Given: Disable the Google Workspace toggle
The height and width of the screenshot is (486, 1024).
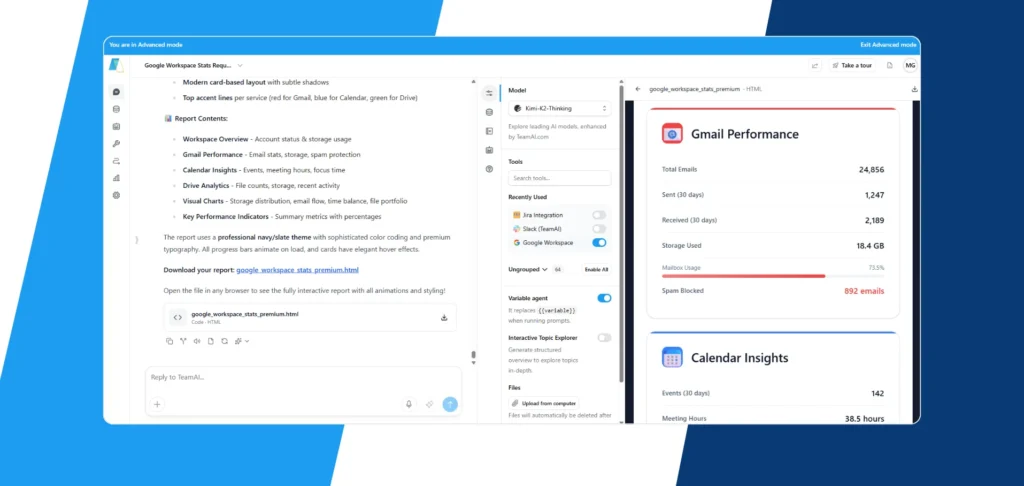Looking at the screenshot, I should coord(599,242).
